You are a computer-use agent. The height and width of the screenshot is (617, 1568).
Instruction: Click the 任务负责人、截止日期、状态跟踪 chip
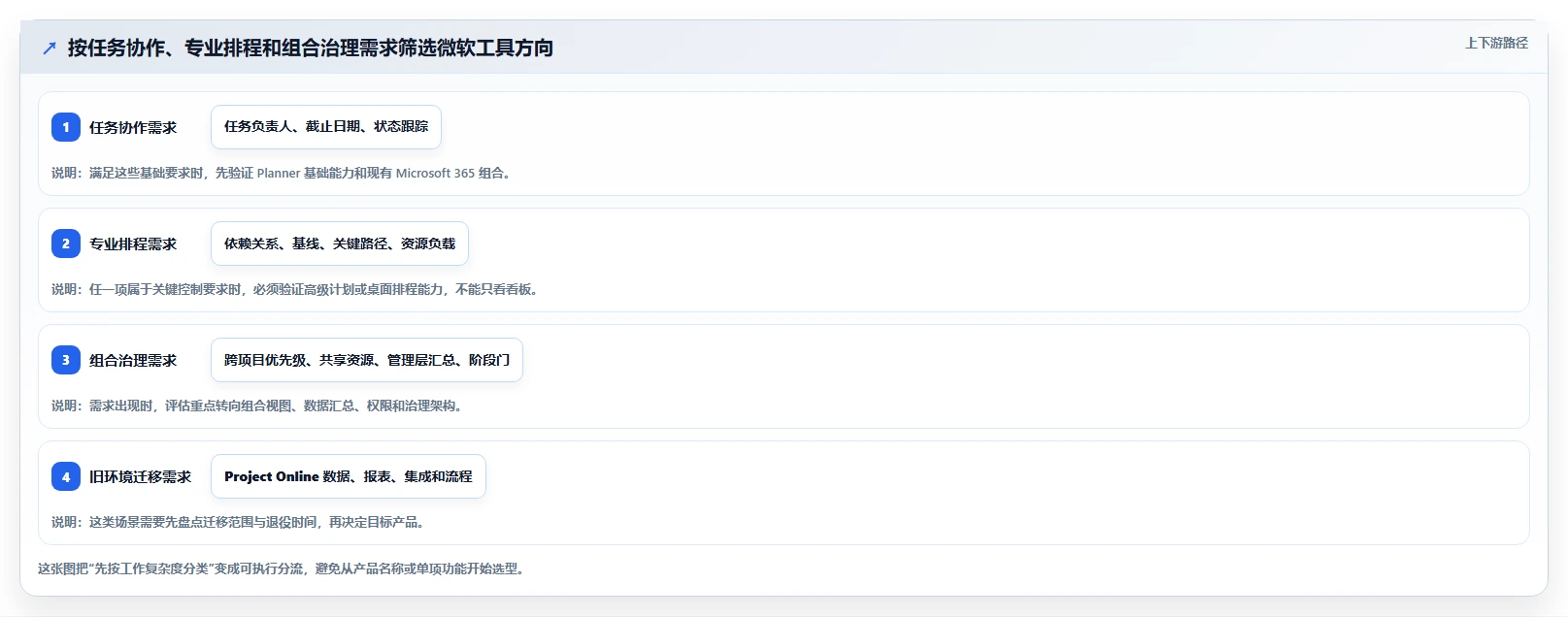[x=326, y=127]
